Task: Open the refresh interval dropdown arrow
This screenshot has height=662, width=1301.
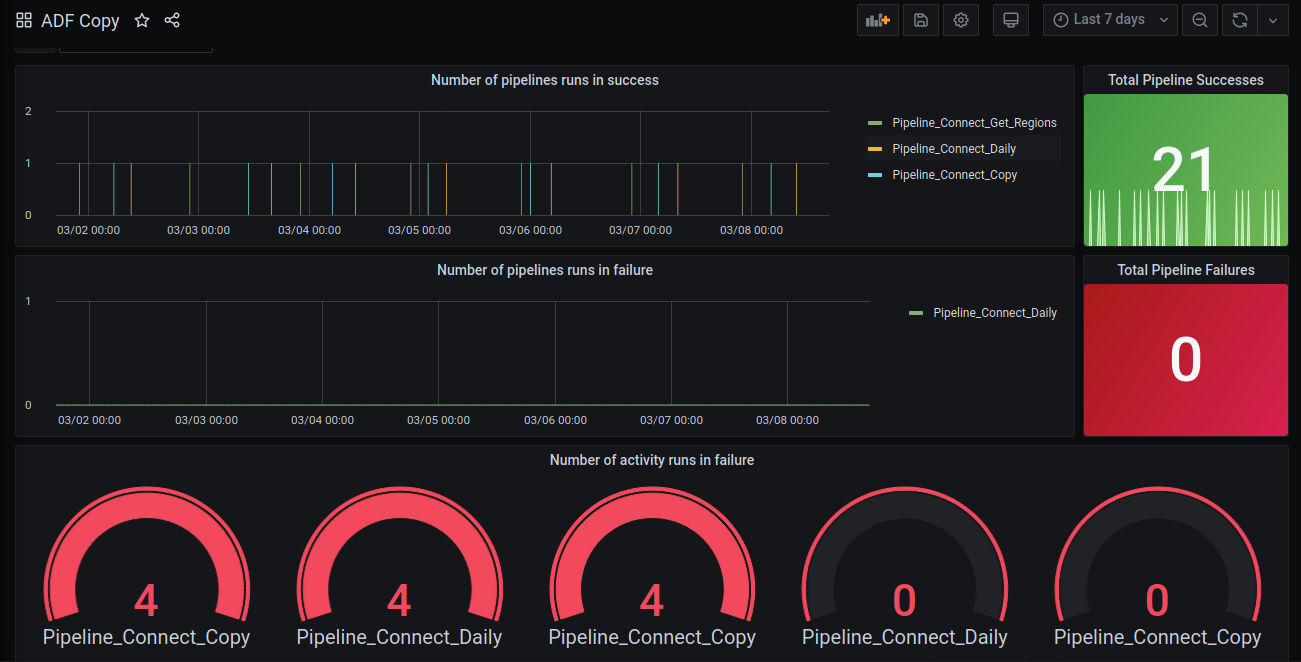Action: pyautogui.click(x=1273, y=20)
